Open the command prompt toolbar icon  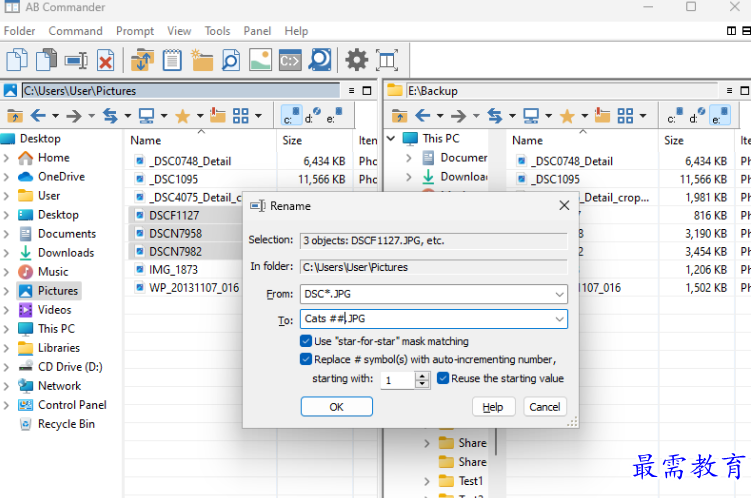click(x=290, y=60)
